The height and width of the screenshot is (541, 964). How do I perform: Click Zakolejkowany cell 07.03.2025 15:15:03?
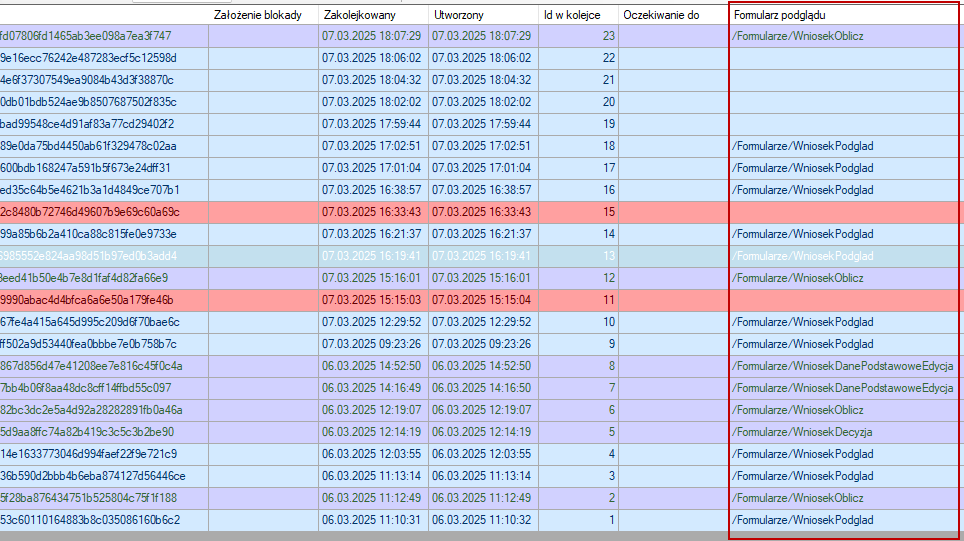(x=373, y=300)
